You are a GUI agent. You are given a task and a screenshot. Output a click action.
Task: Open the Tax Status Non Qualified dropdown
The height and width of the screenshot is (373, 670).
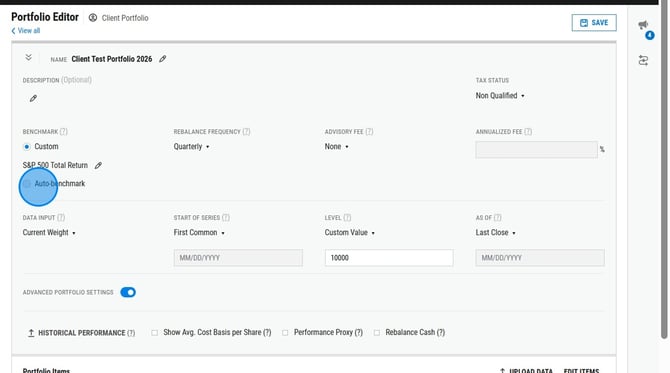coord(500,96)
